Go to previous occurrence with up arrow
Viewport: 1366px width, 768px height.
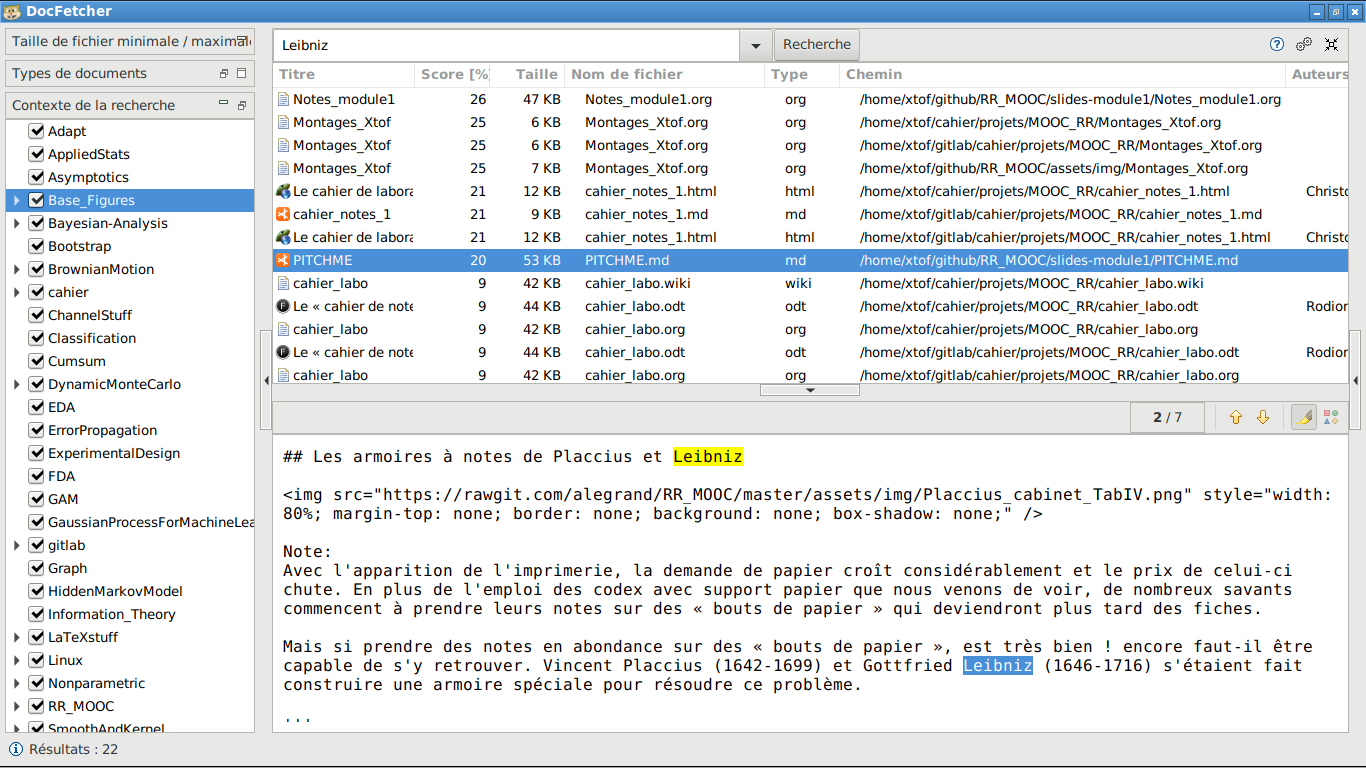1236,417
